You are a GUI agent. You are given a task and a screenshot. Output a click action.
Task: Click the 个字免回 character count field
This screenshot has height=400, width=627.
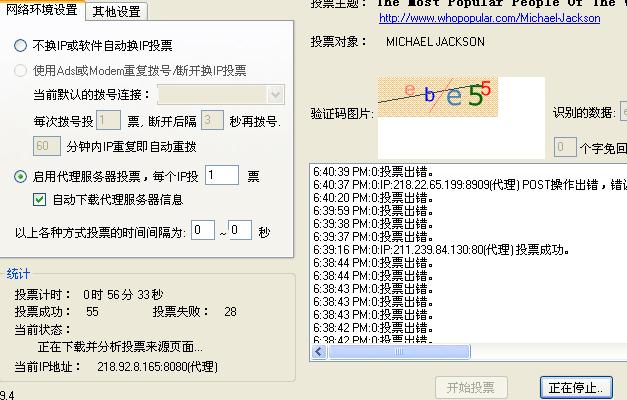[565, 148]
